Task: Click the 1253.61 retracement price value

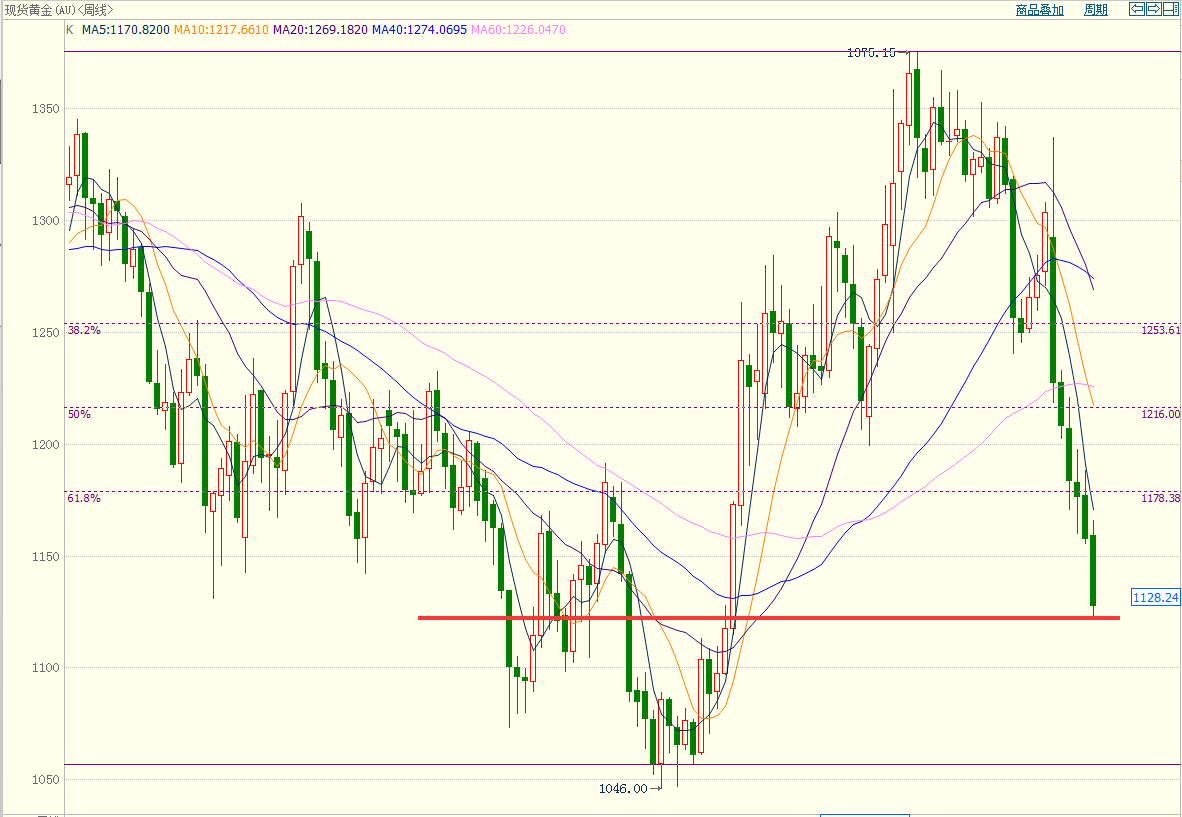Action: click(x=1161, y=330)
